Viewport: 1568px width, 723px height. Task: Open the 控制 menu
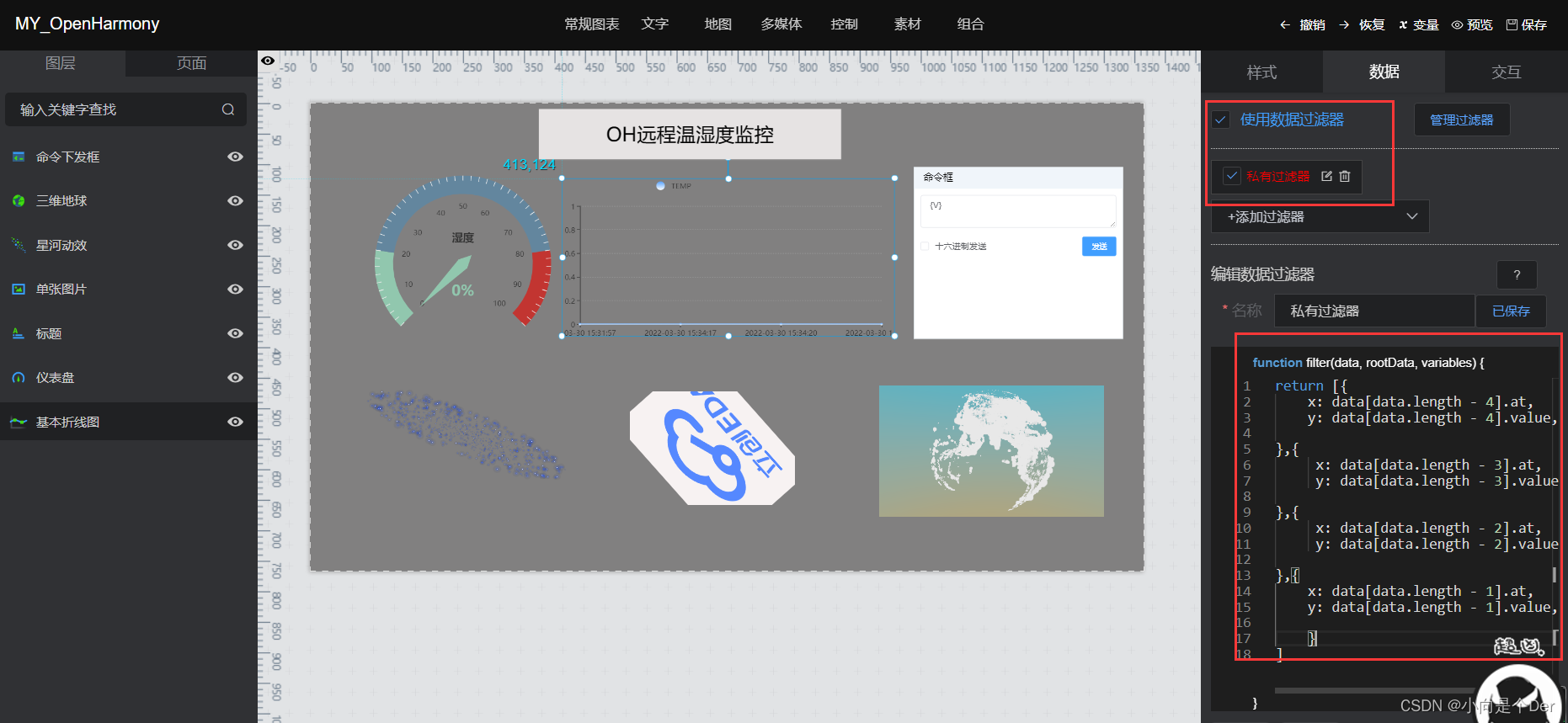tap(845, 24)
